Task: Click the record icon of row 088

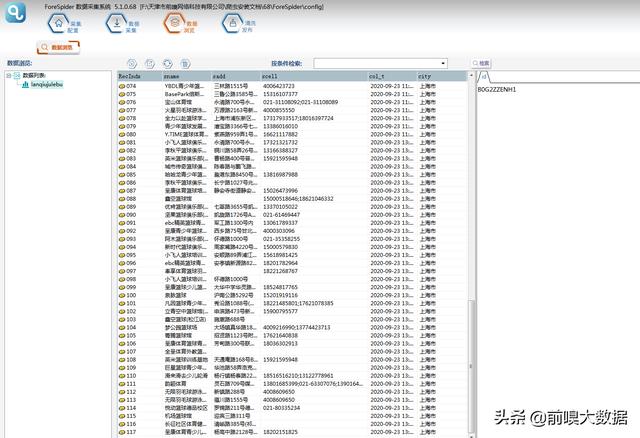Action: coord(122,199)
